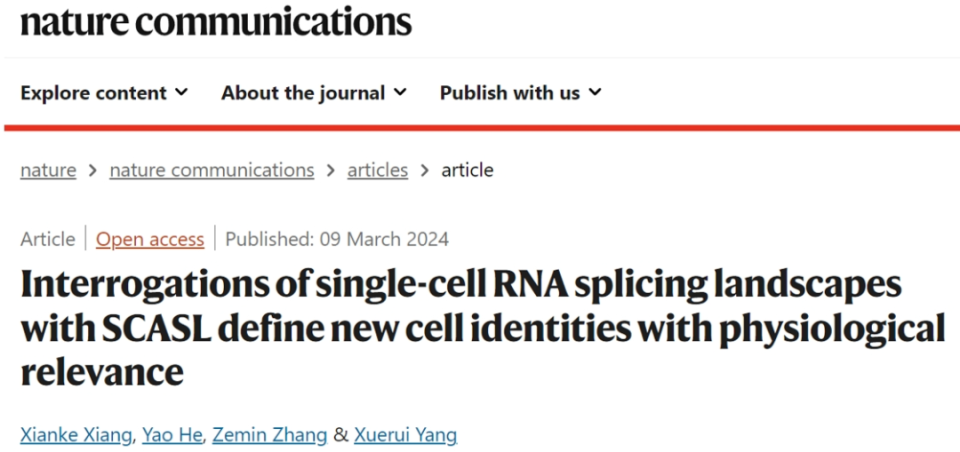
Task: Expand the chevron beside About the journal
Action: click(x=400, y=93)
